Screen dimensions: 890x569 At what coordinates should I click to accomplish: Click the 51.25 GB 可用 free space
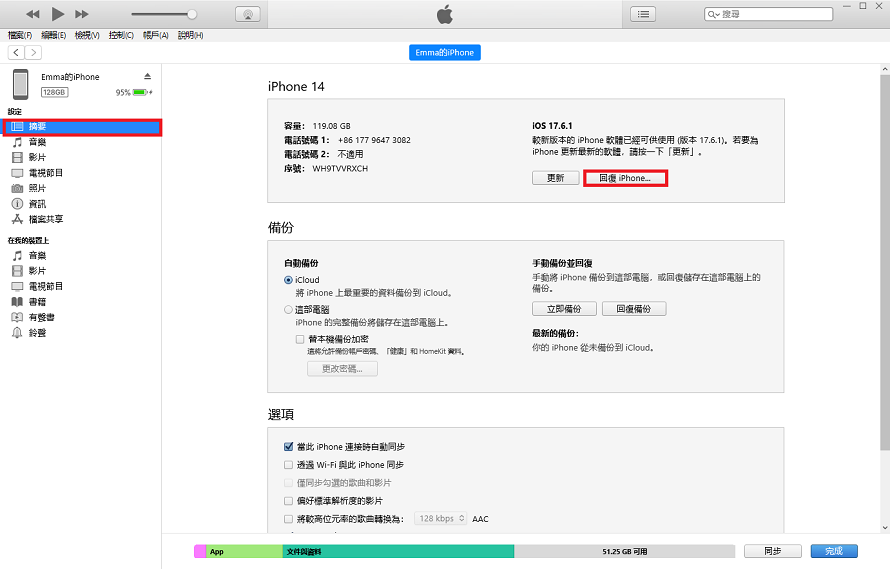624,551
